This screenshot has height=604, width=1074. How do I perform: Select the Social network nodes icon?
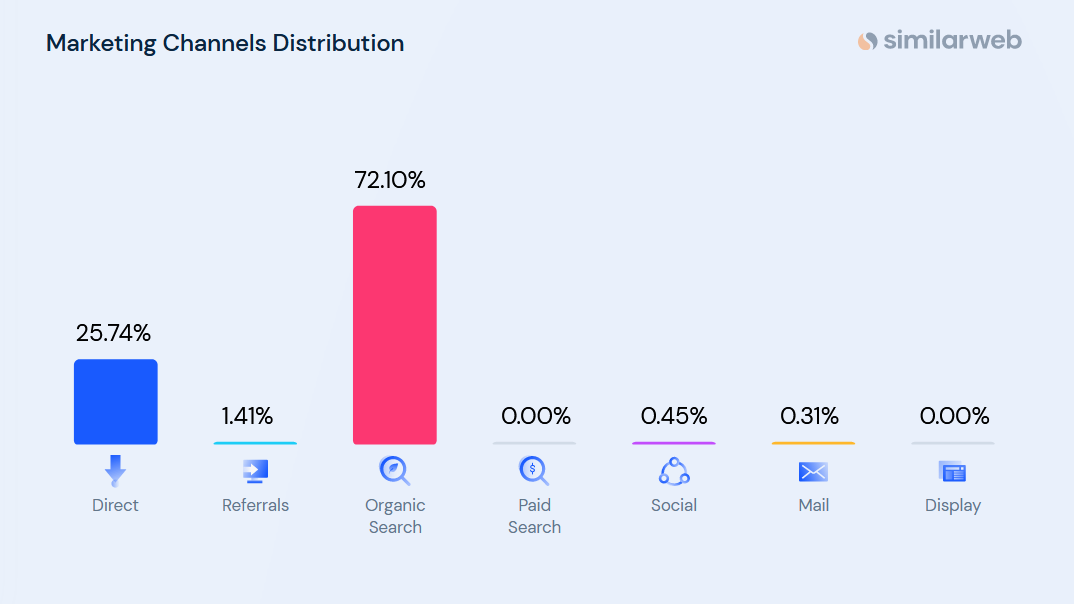[674, 471]
